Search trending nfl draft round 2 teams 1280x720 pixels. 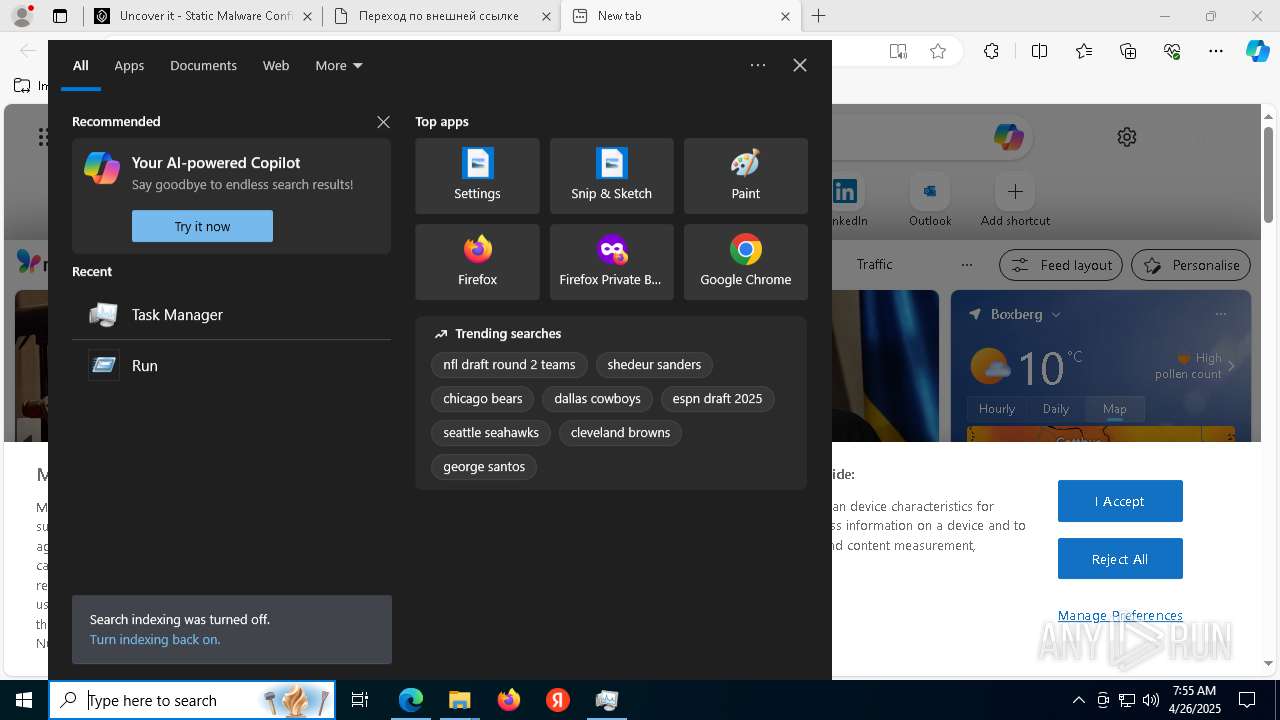[509, 365]
